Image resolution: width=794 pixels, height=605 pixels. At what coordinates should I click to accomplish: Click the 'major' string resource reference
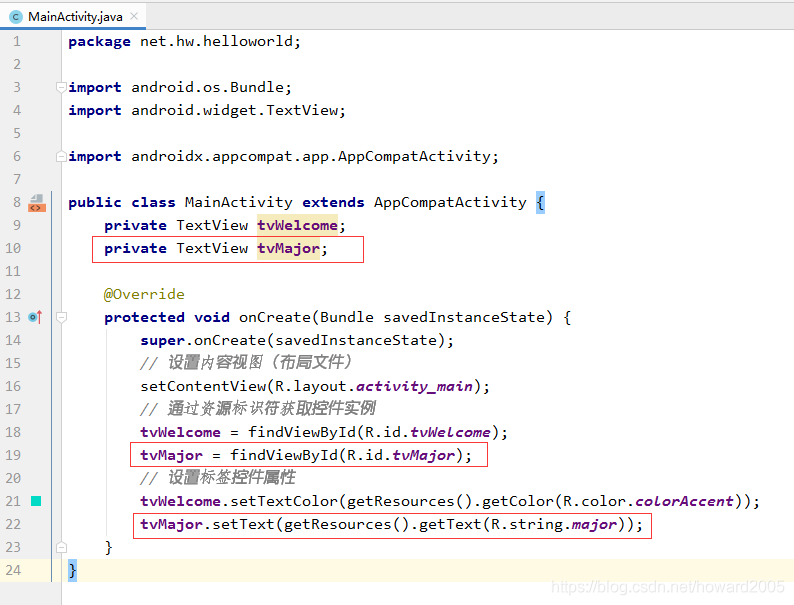[x=594, y=524]
